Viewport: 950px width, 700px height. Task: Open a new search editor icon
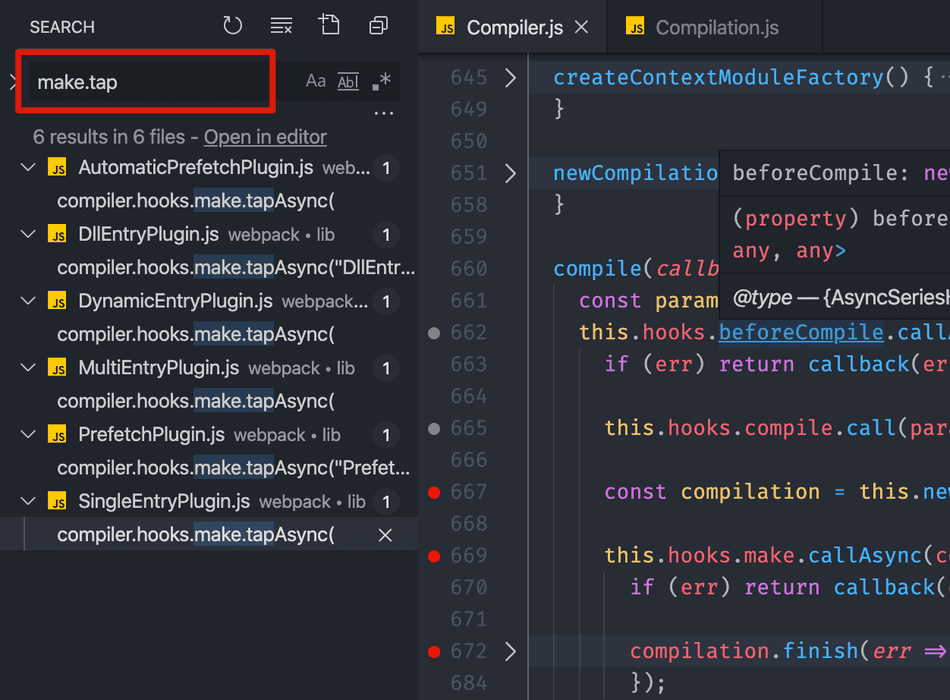(x=330, y=25)
